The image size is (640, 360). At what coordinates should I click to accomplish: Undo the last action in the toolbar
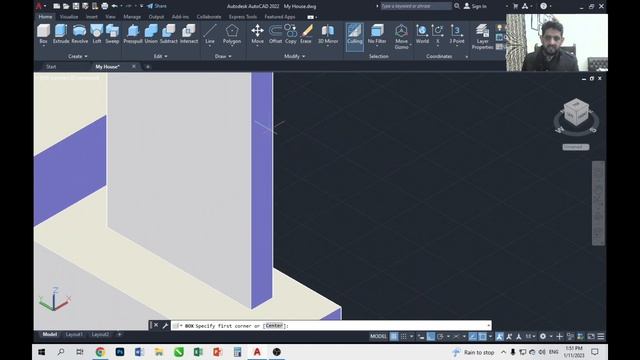pyautogui.click(x=115, y=6)
